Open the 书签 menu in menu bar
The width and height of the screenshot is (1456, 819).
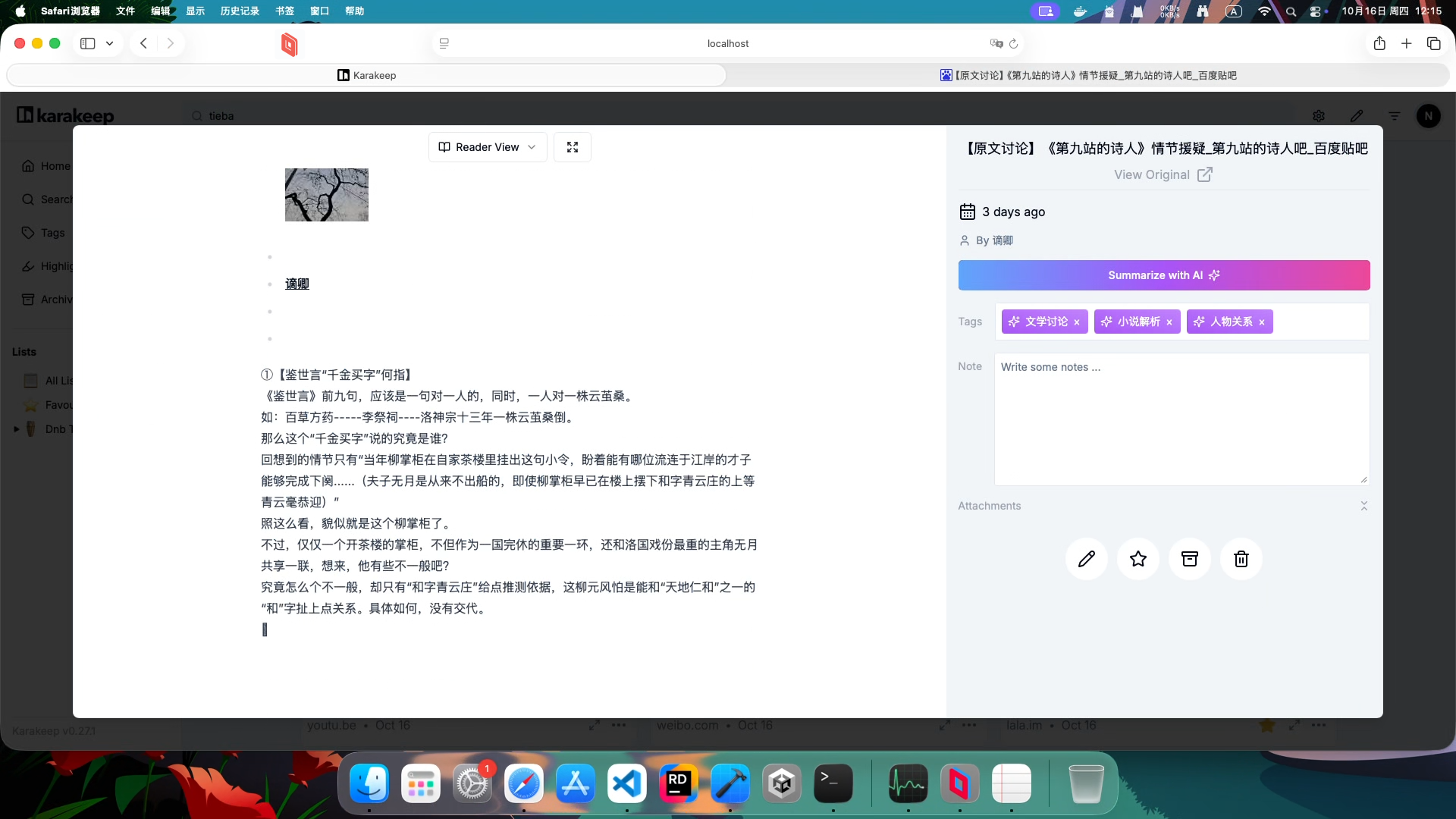pos(284,11)
